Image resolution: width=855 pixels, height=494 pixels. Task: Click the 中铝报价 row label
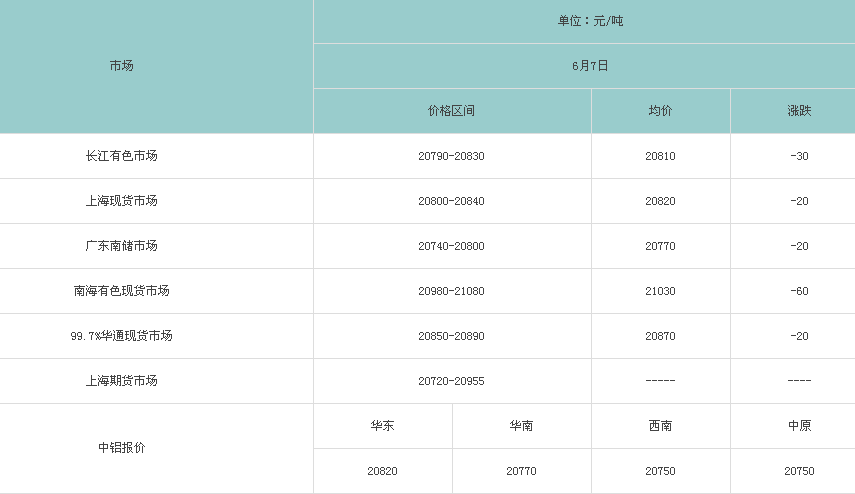[x=121, y=448]
